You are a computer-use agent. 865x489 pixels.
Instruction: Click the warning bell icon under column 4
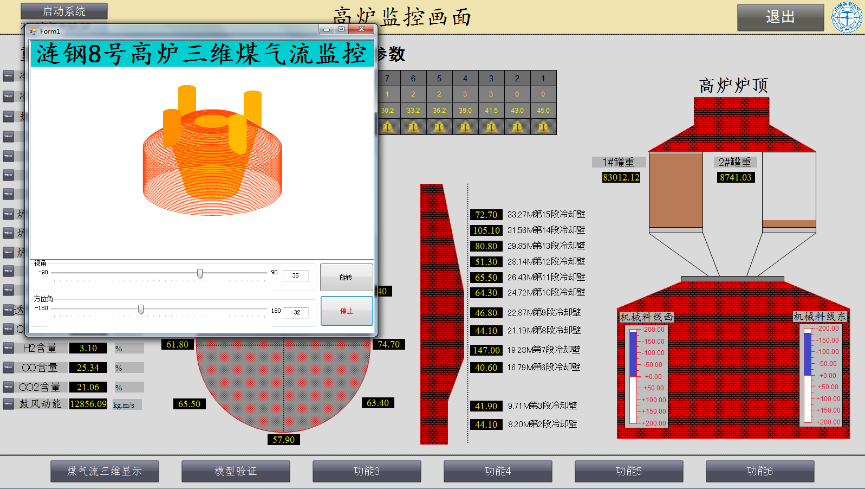pos(465,127)
